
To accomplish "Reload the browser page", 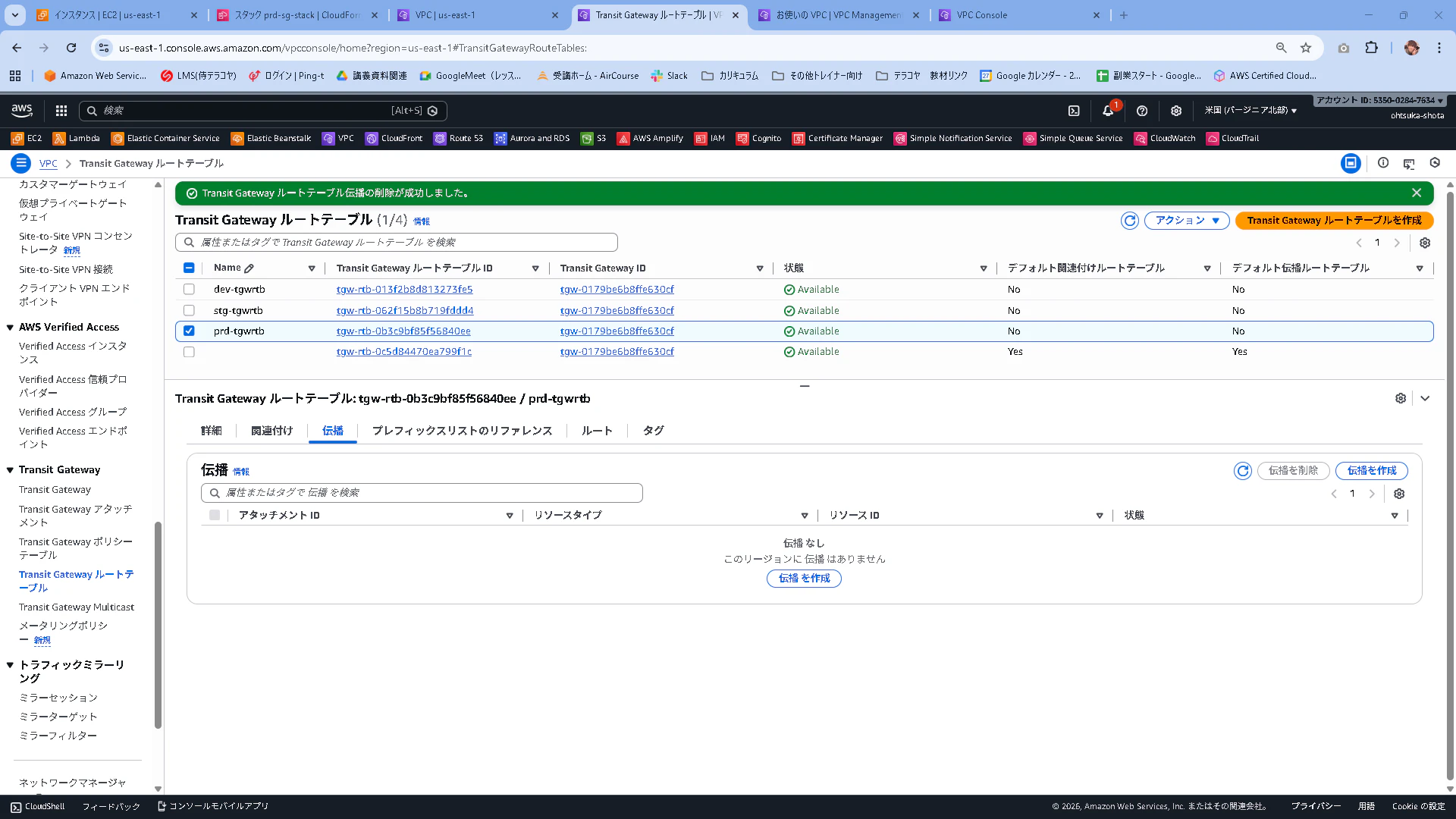I will click(x=71, y=48).
